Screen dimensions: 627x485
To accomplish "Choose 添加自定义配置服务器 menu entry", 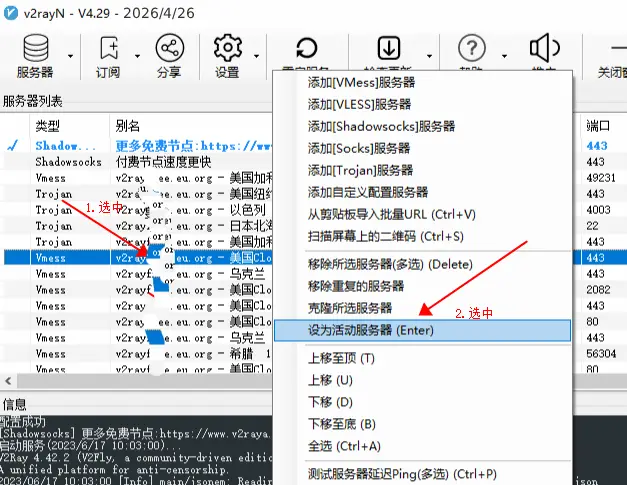I will [x=423, y=192].
